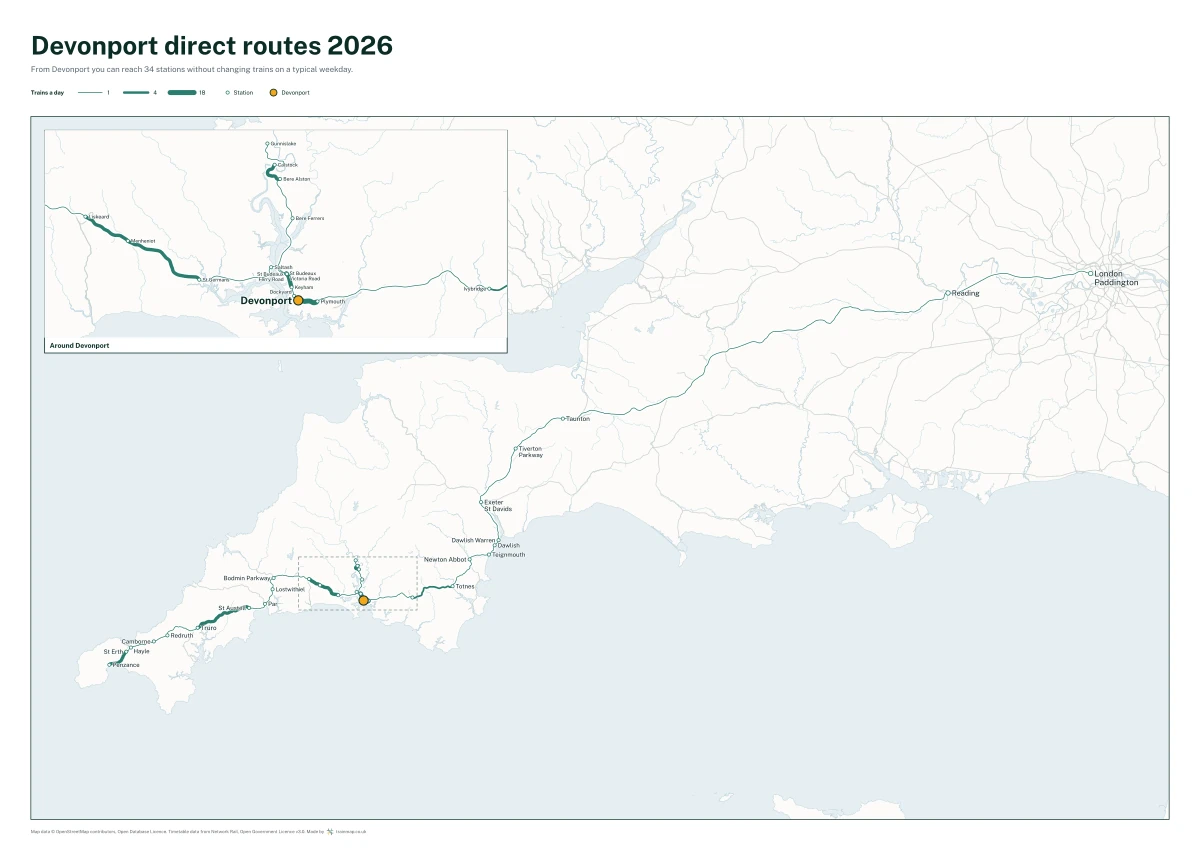Click the Bere Alston station label
The image size is (1200, 858).
click(296, 179)
